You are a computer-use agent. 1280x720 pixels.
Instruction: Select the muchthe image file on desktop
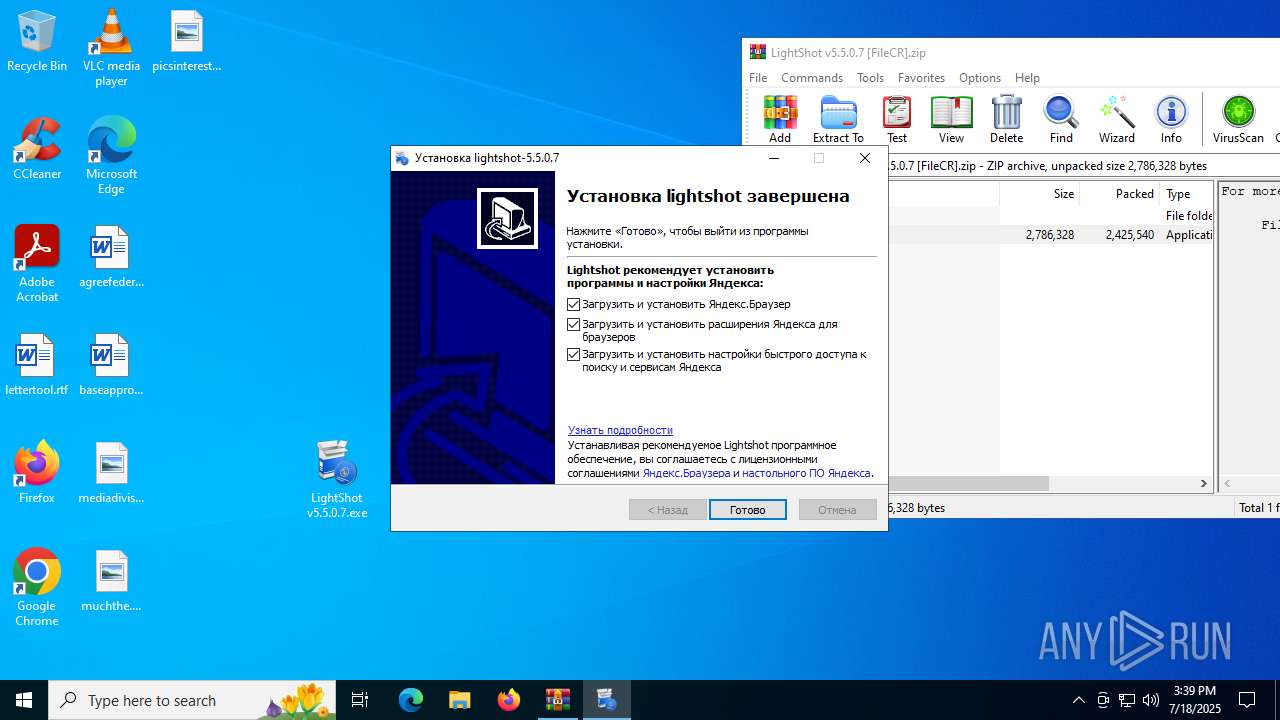pos(111,582)
